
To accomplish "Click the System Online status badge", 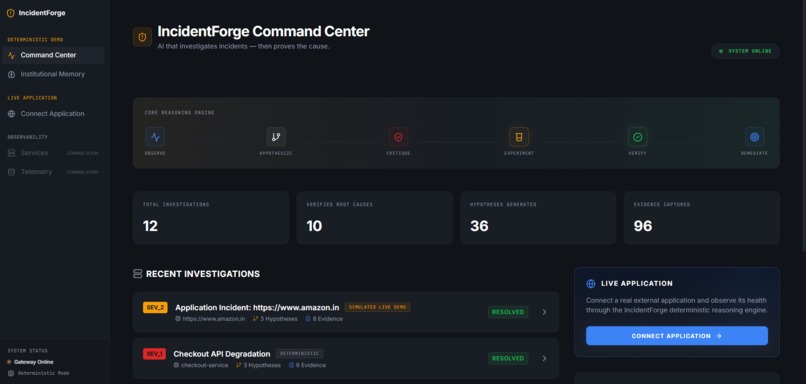I will pyautogui.click(x=745, y=51).
